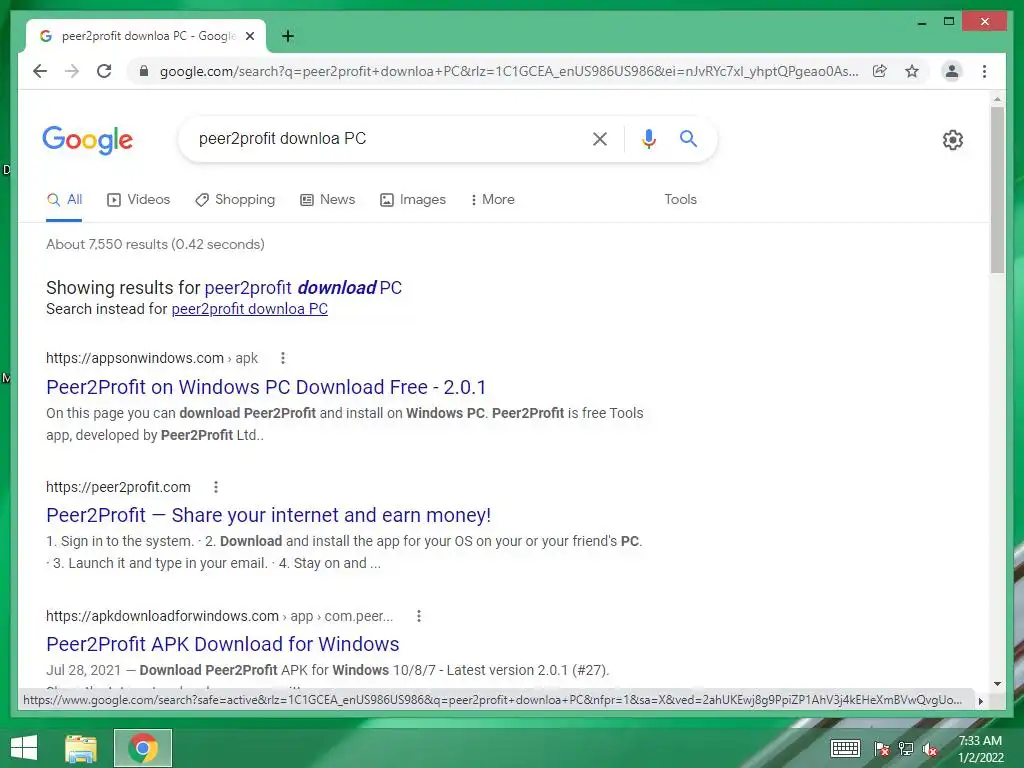Open a new tab with the plus button
This screenshot has width=1024, height=768.
[x=287, y=36]
